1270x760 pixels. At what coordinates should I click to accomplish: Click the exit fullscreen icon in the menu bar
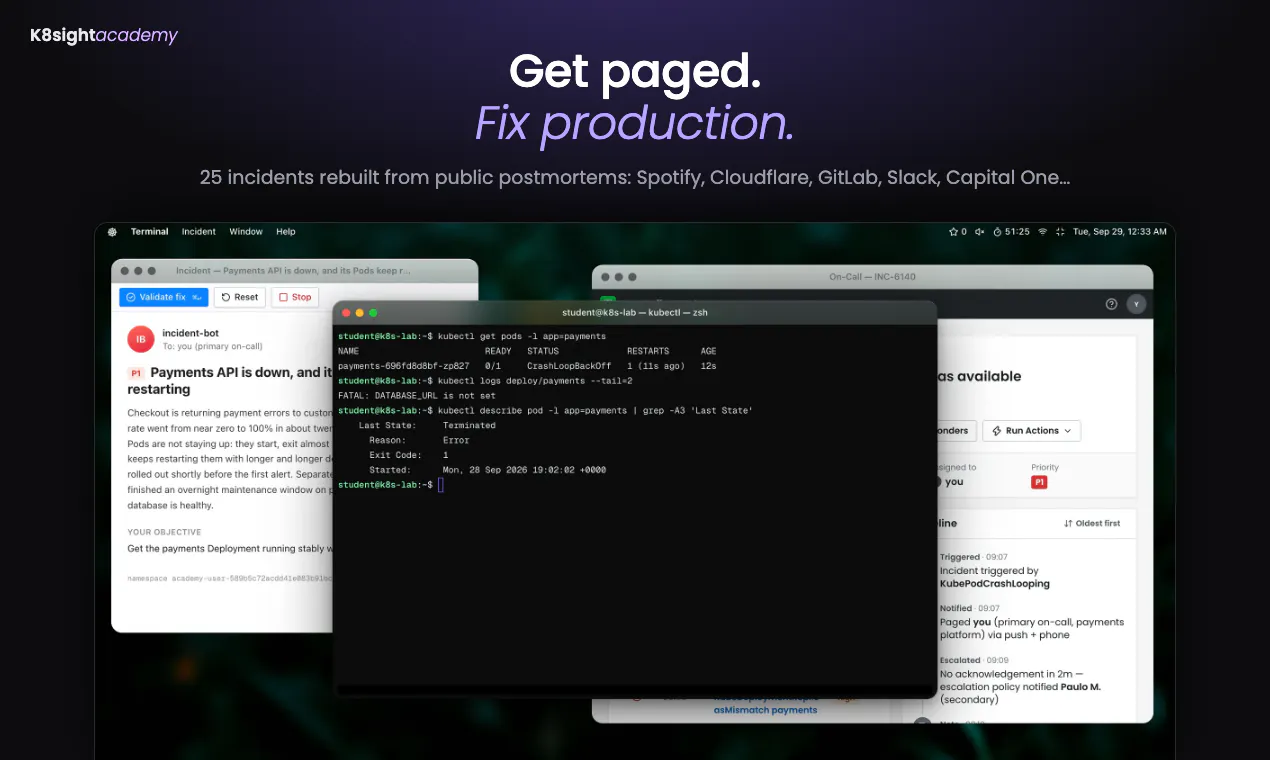coord(1060,232)
